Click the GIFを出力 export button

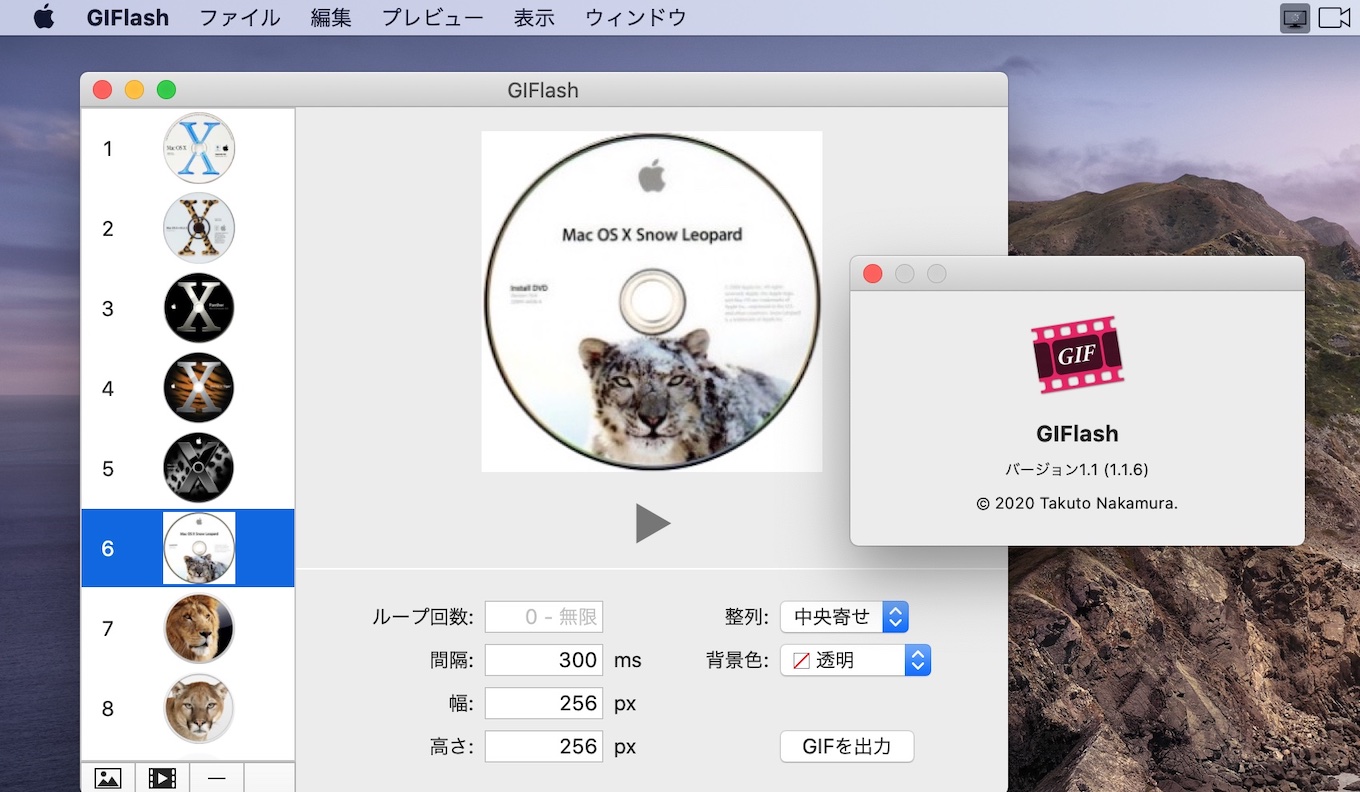847,746
